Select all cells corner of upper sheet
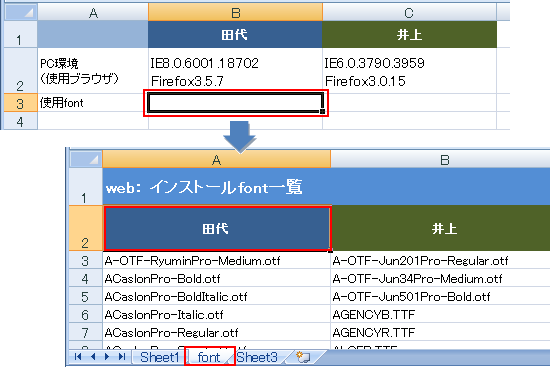Viewport: 550px width, 367px height. [20, 12]
